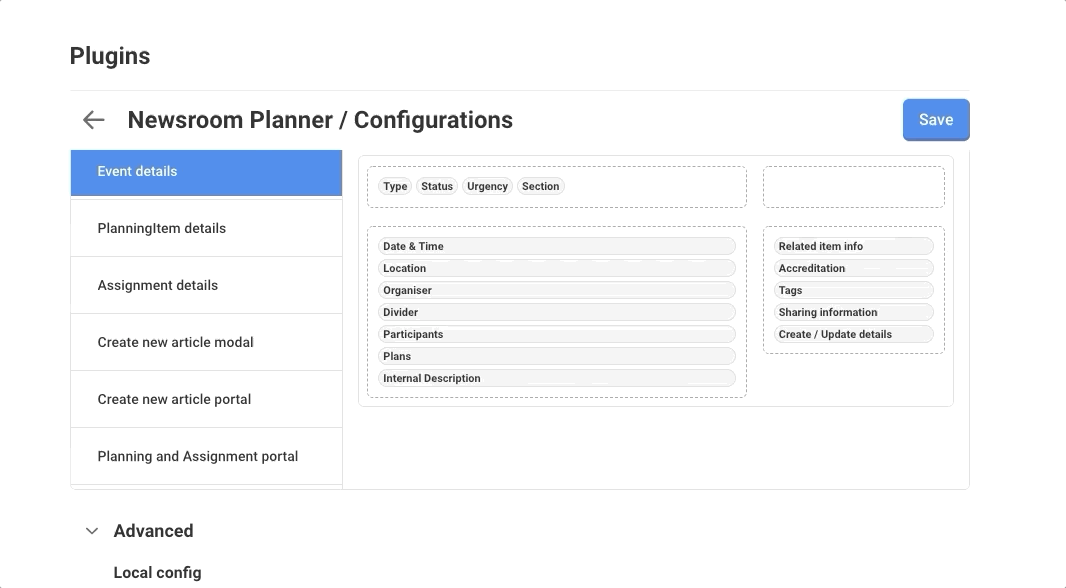Click the Urgency field chip
Viewport: 1066px width, 588px height.
(487, 186)
